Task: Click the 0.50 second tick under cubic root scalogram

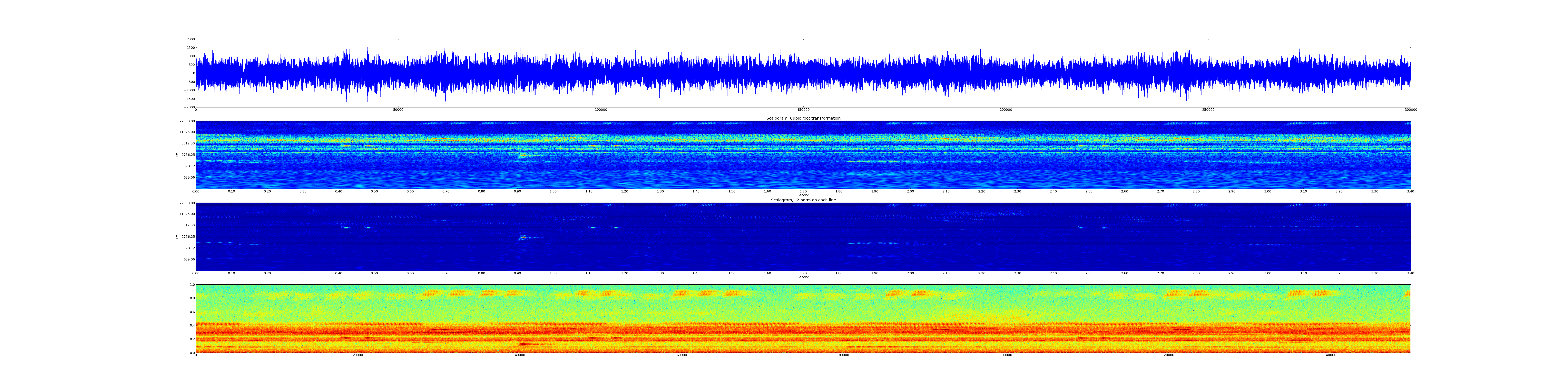Action: click(374, 191)
